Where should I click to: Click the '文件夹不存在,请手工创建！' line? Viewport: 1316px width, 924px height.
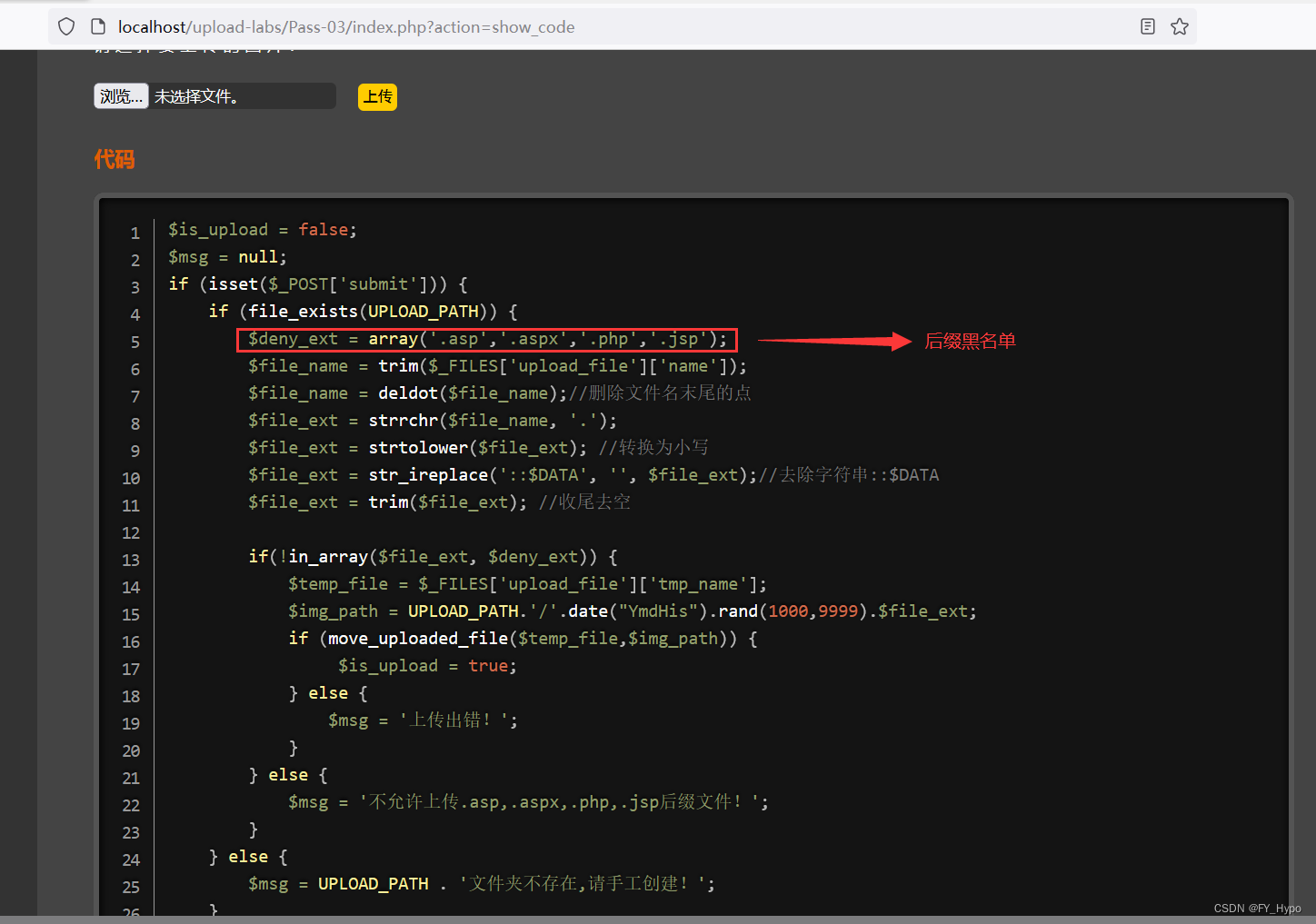click(x=482, y=884)
